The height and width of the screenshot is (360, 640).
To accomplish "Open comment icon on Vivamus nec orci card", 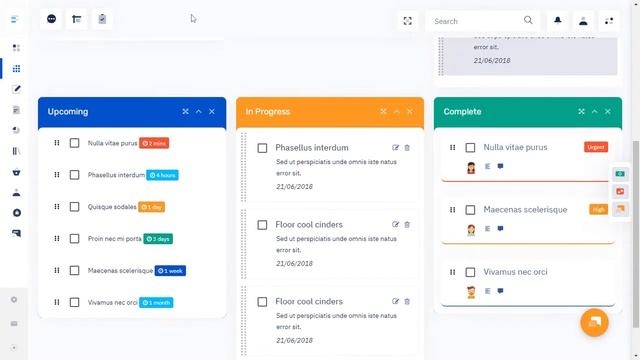I will [500, 291].
